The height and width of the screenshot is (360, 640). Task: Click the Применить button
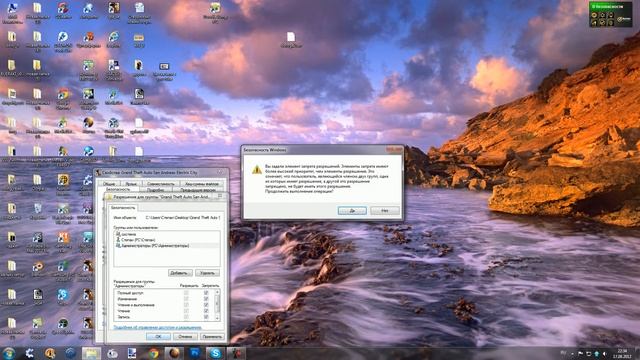click(212, 337)
